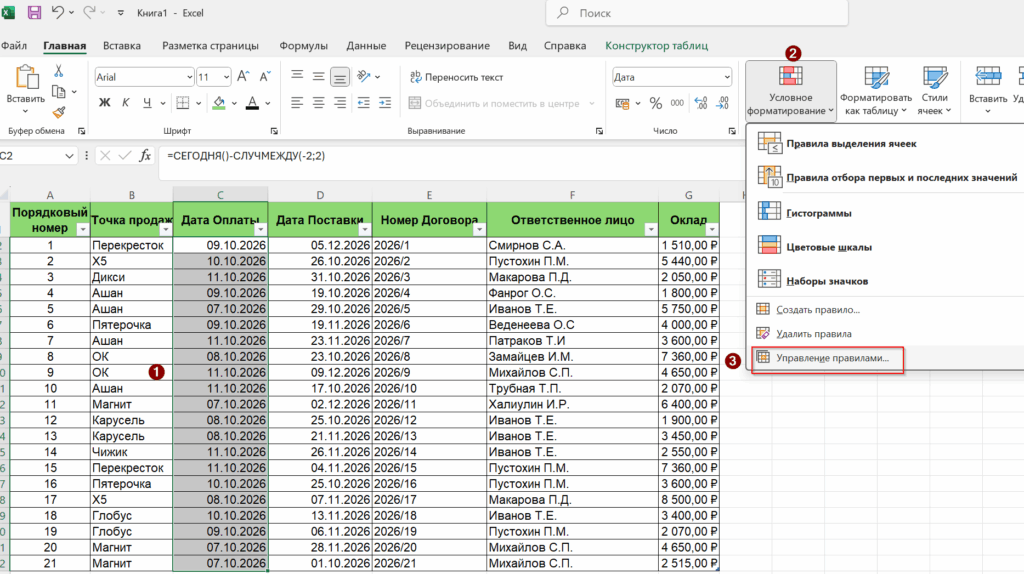The height and width of the screenshot is (574, 1024).
Task: Switch to the Вставка tab
Action: [121, 46]
